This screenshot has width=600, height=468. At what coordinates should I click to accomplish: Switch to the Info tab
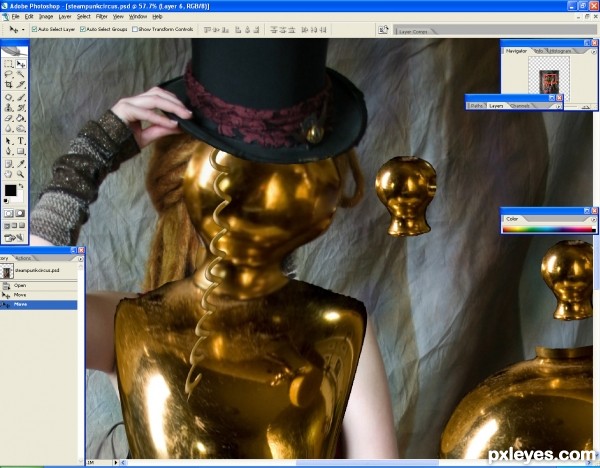(538, 51)
